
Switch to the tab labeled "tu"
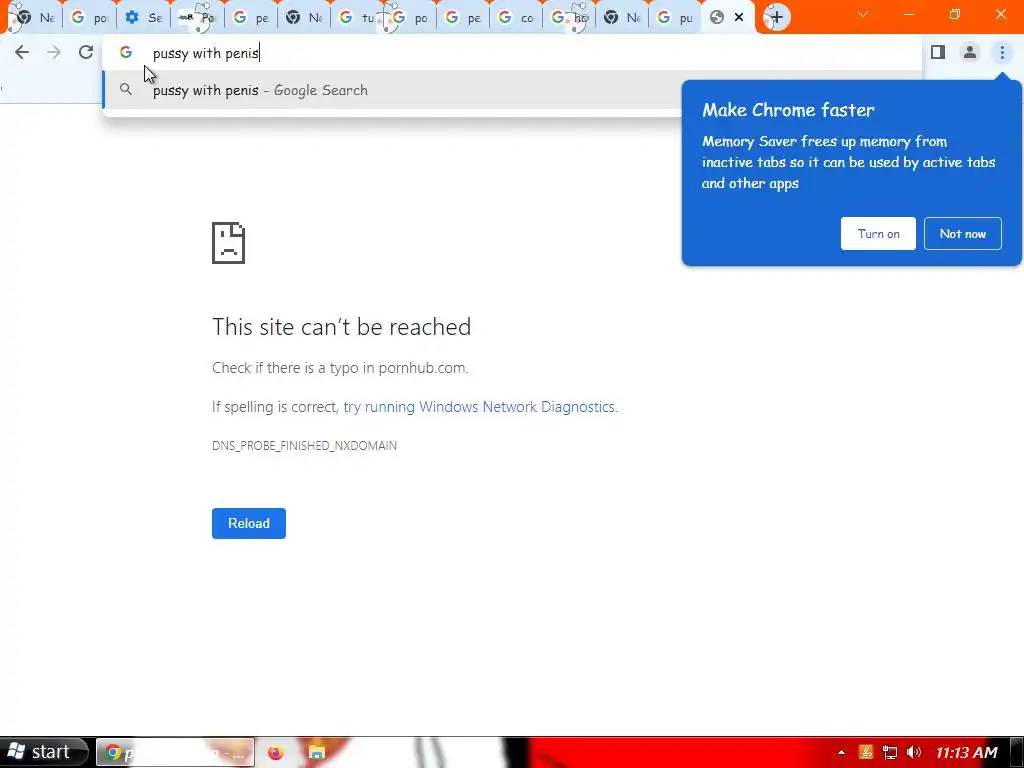point(358,18)
